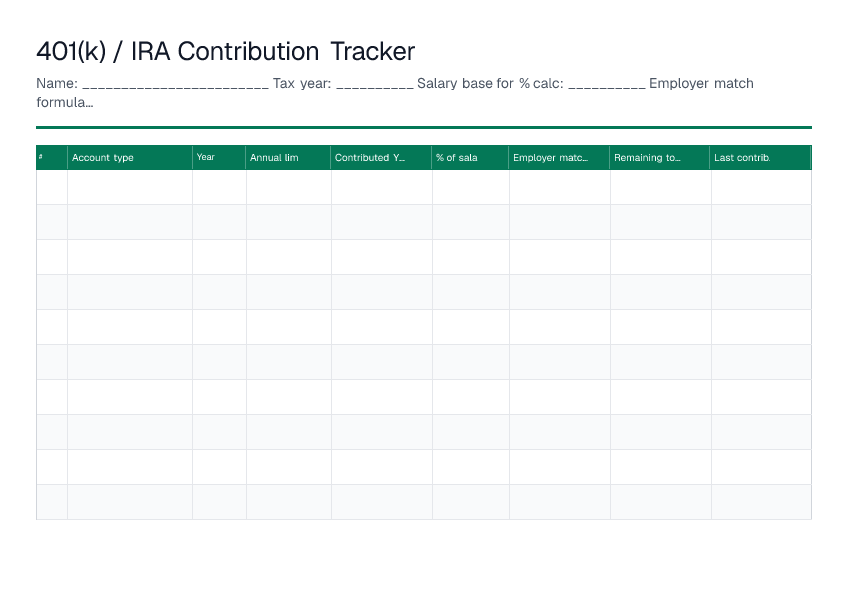848x600 pixels.
Task: Select the 'Last contrib.' column header
Action: [x=760, y=157]
